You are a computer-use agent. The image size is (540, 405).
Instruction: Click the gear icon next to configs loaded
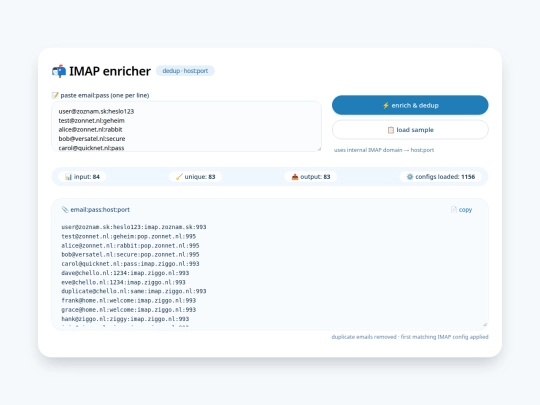410,177
